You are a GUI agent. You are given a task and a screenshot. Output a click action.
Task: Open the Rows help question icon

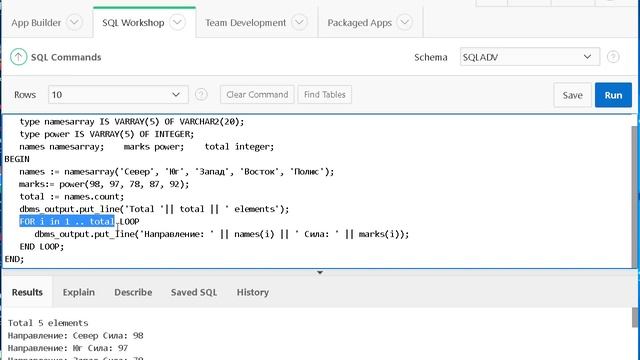(x=201, y=95)
